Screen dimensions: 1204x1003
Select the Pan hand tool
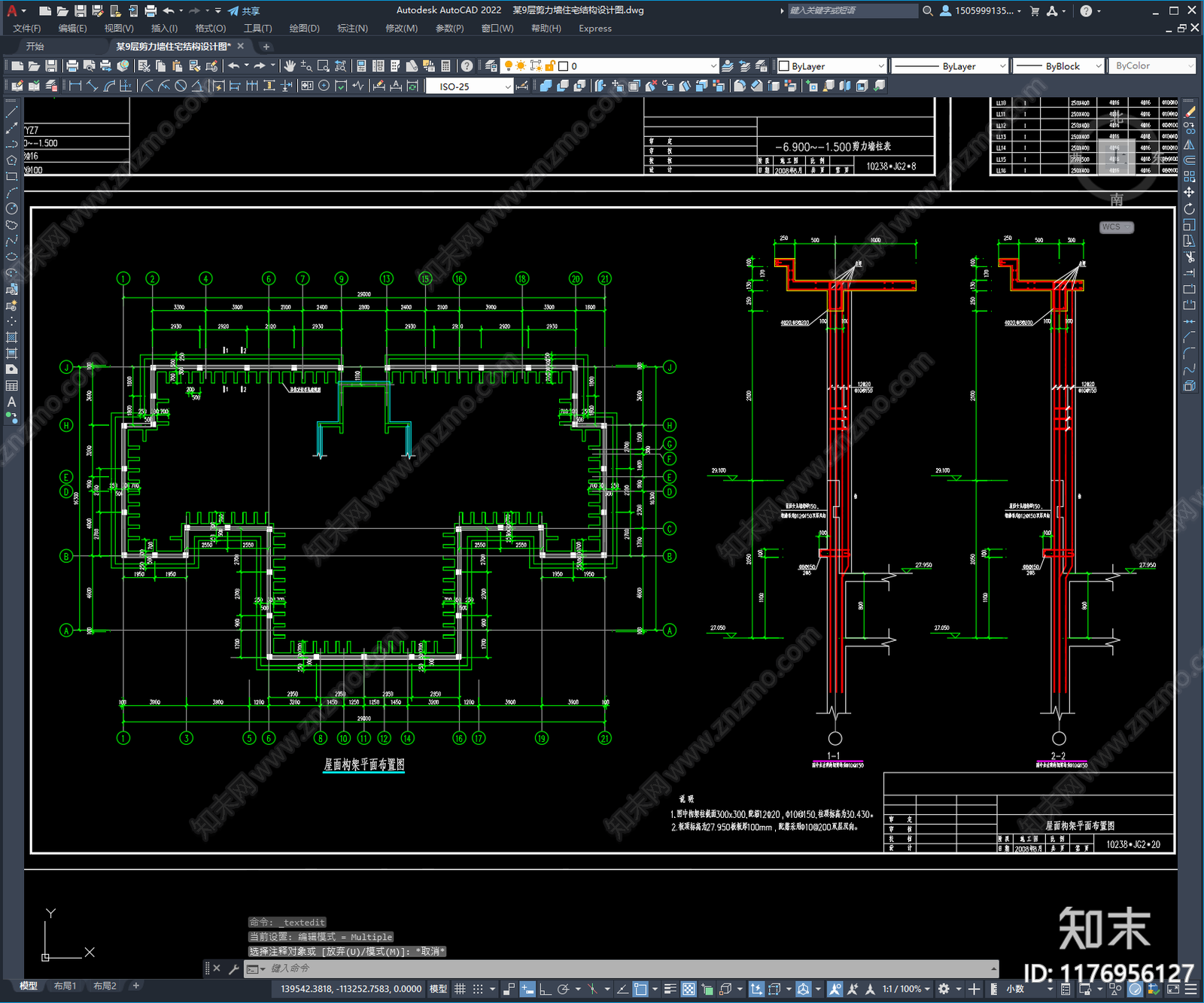290,66
